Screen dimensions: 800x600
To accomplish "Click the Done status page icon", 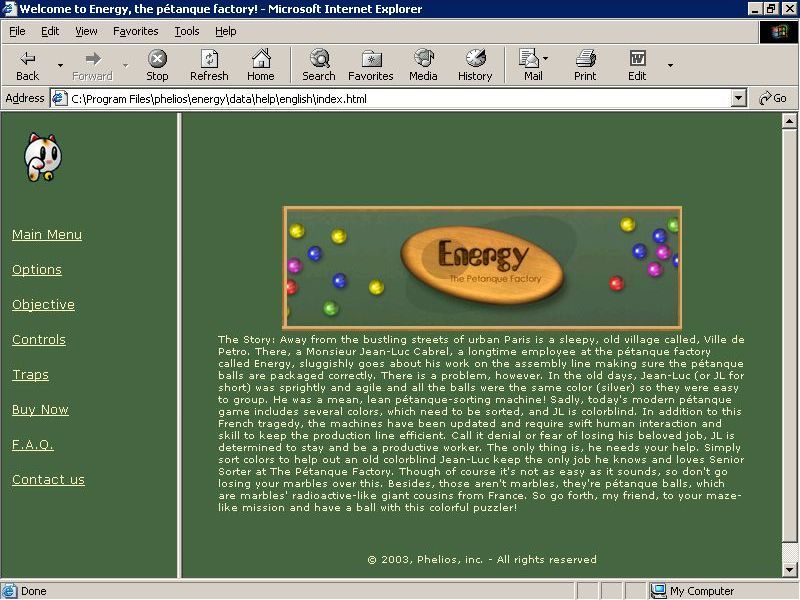I will click(x=9, y=591).
